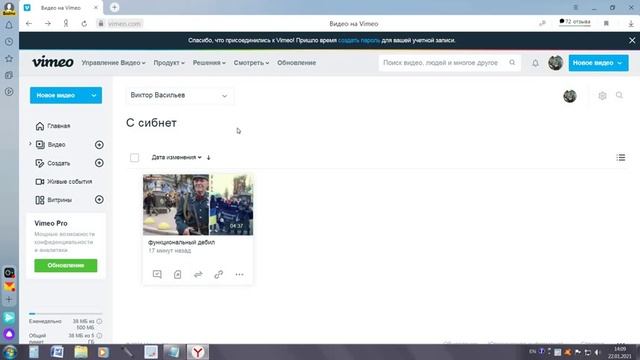The image size is (640, 360).
Task: Open the notifications bell
Action: (x=535, y=63)
